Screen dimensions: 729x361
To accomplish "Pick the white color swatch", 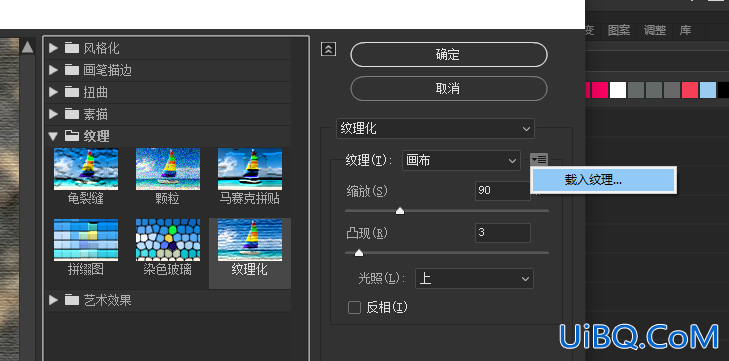I will pyautogui.click(x=618, y=90).
